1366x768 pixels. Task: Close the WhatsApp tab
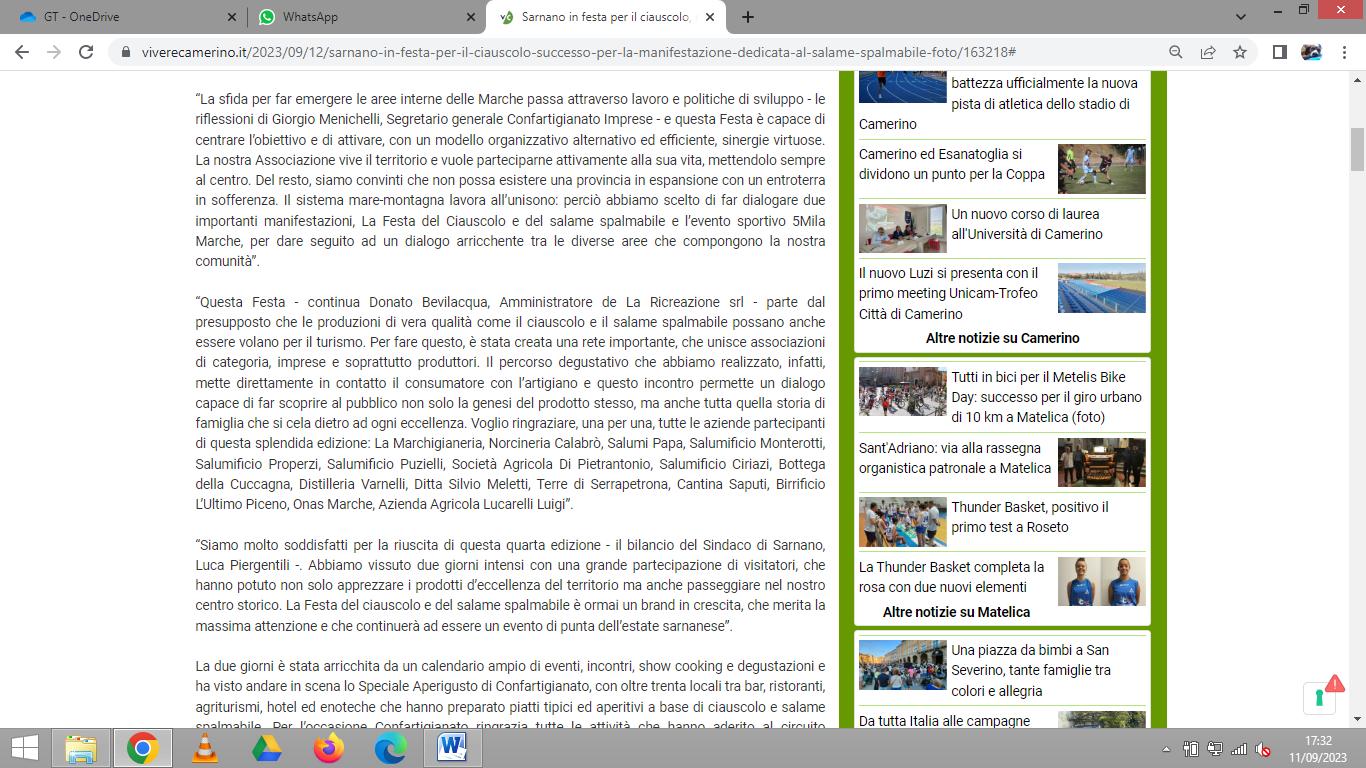(471, 17)
